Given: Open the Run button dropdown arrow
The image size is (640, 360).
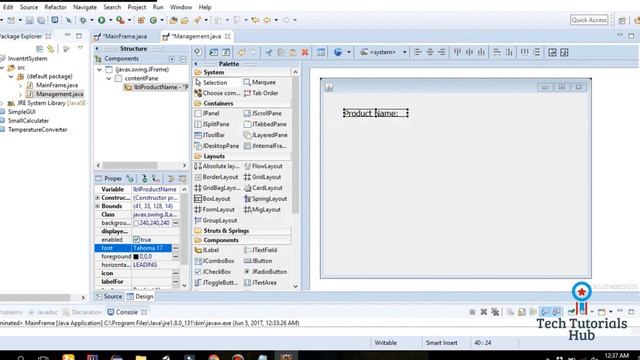Looking at the screenshot, I should point(110,20).
